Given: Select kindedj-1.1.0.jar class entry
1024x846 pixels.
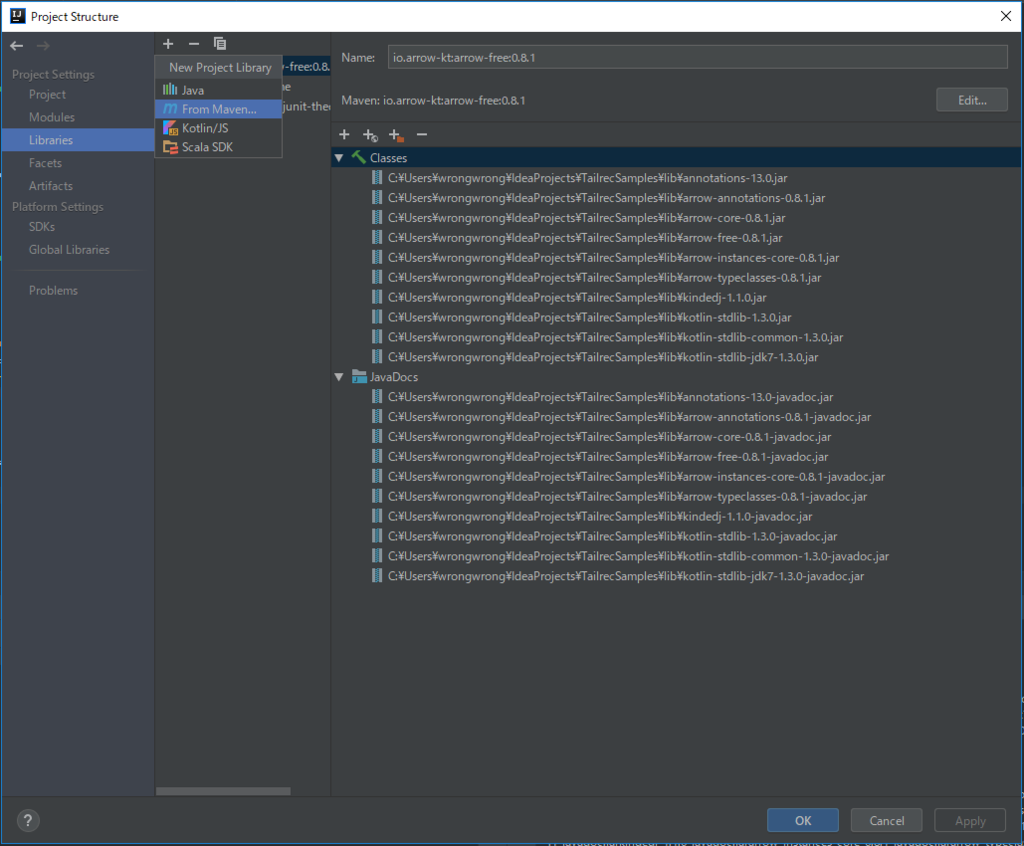Looking at the screenshot, I should click(x=577, y=297).
